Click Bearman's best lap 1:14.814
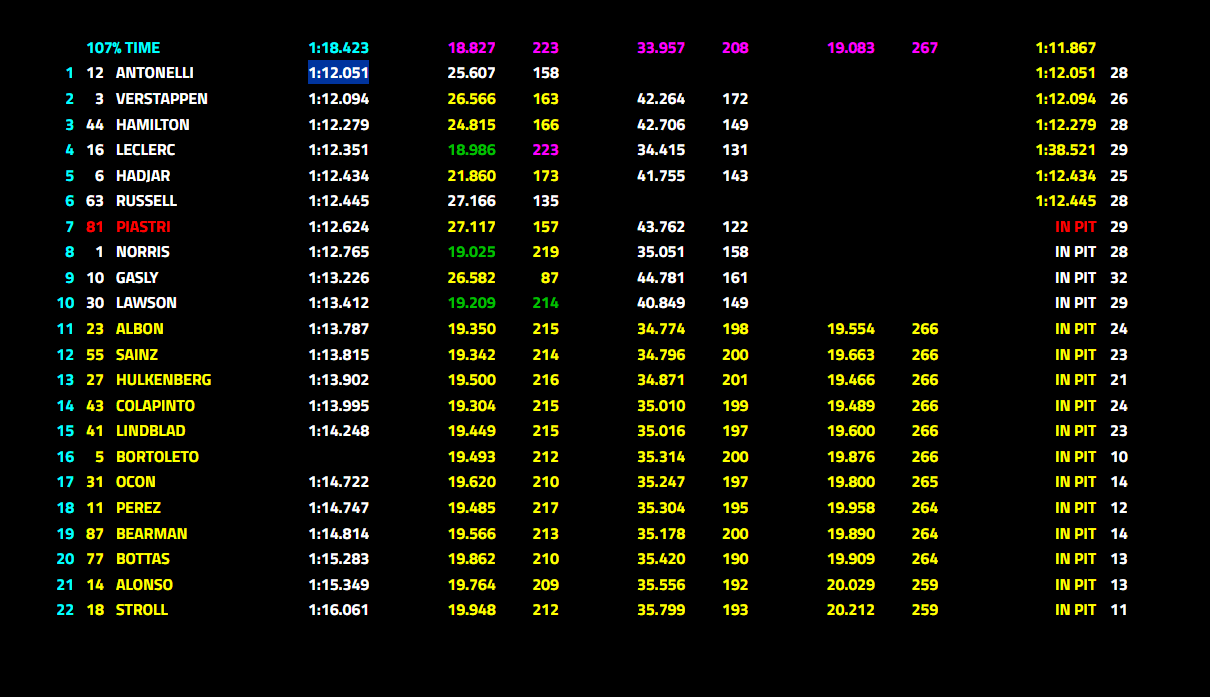Viewport: 1210px width, 697px height. tap(339, 534)
